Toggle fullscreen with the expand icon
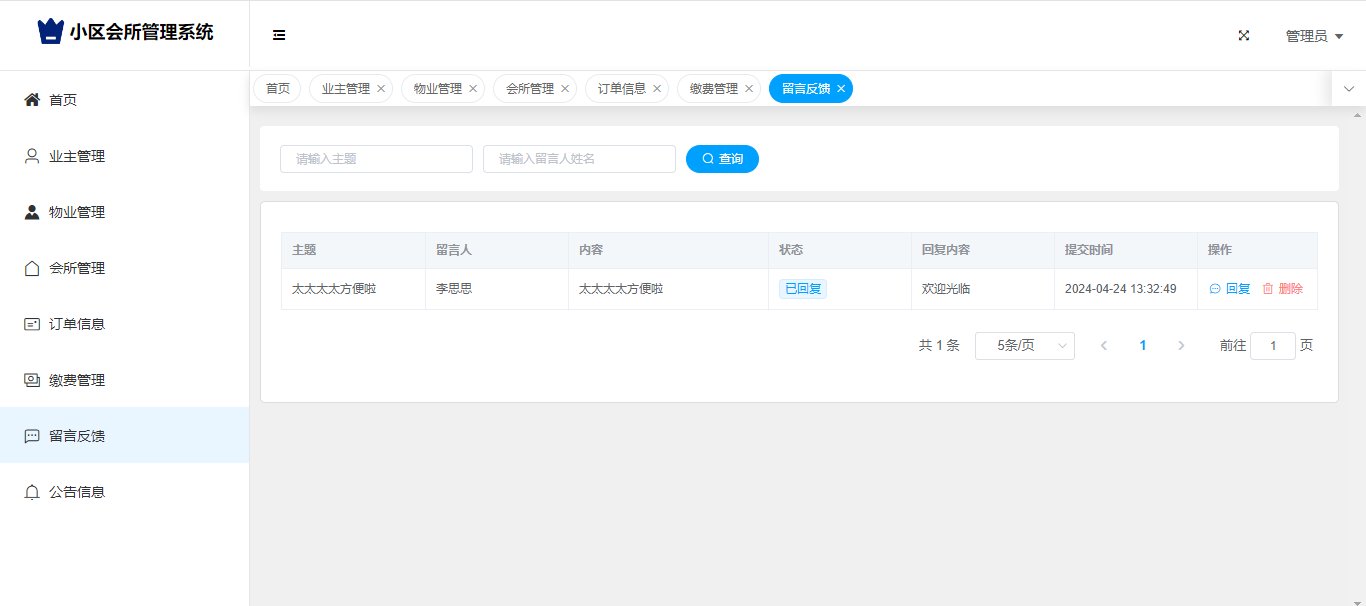This screenshot has width=1366, height=606. coord(1244,35)
